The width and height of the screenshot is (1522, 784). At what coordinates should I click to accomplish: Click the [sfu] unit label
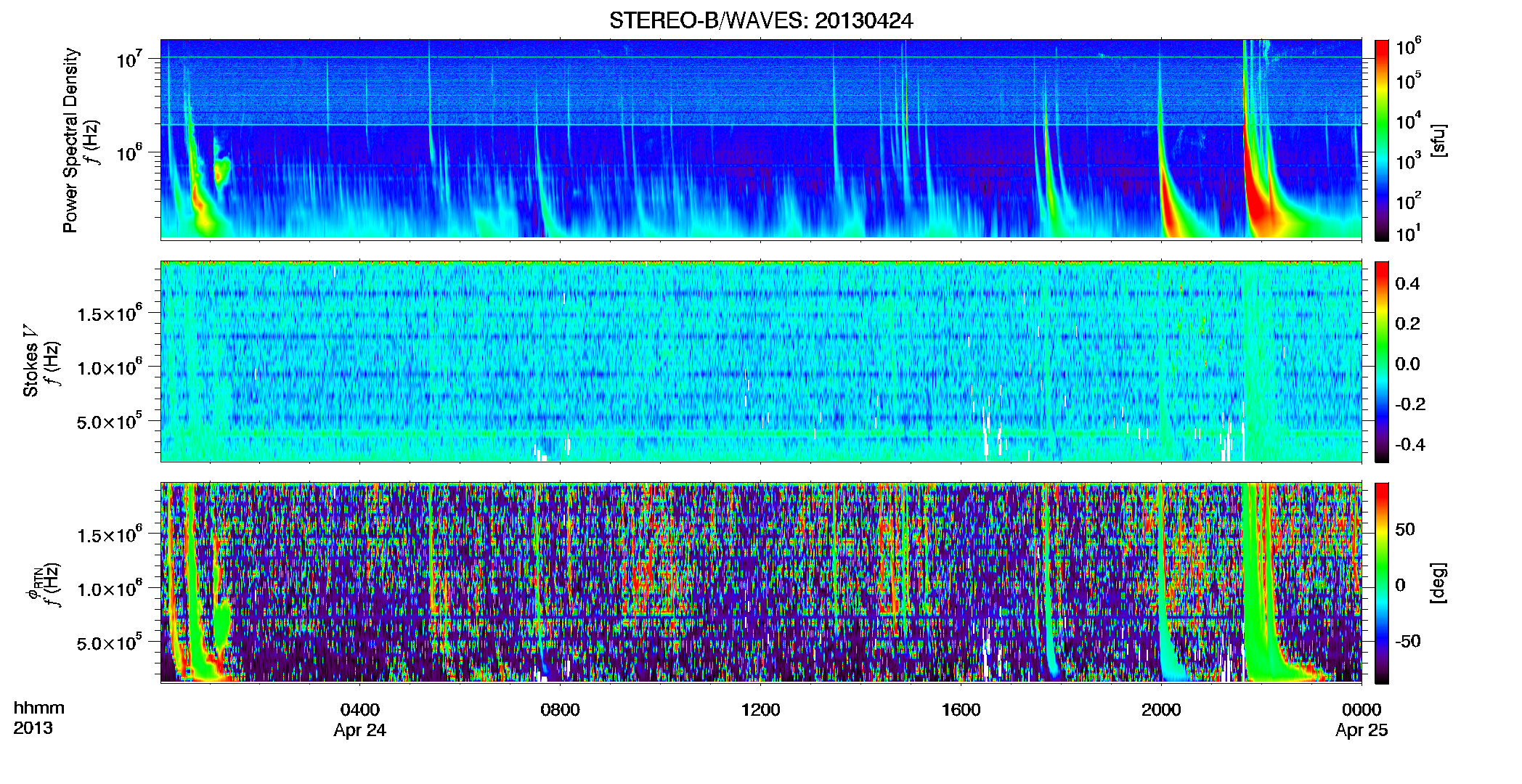1438,140
